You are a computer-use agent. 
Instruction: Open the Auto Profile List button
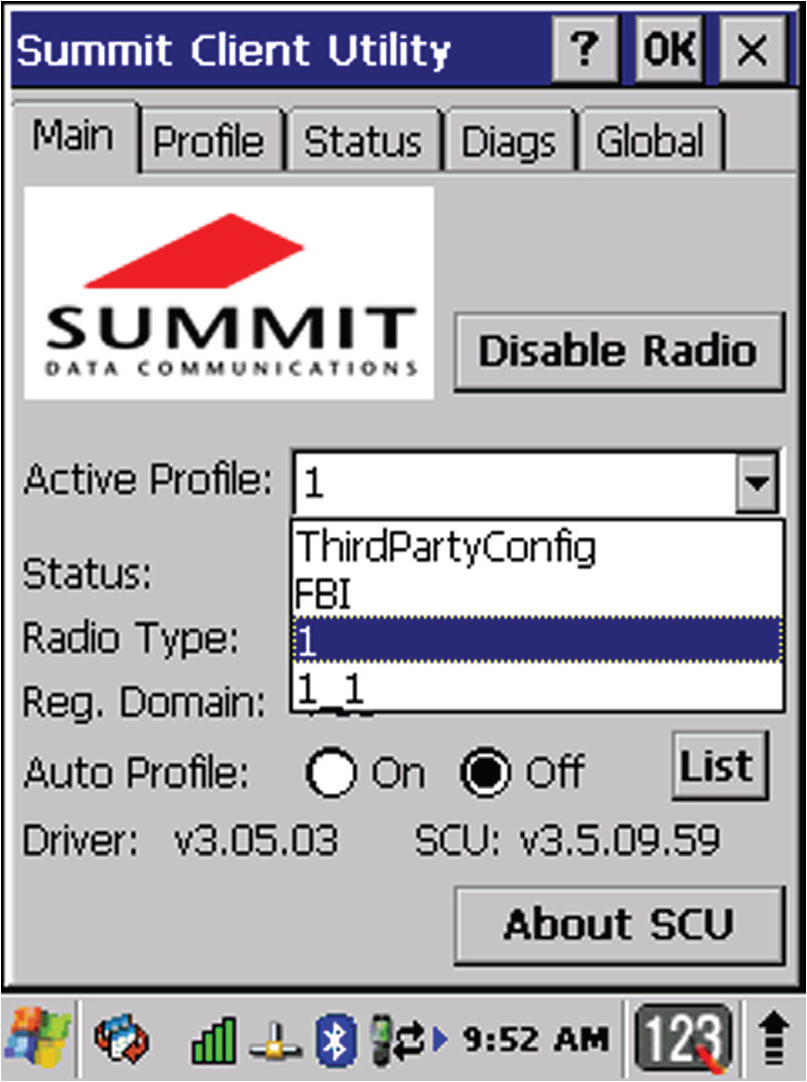coord(719,765)
